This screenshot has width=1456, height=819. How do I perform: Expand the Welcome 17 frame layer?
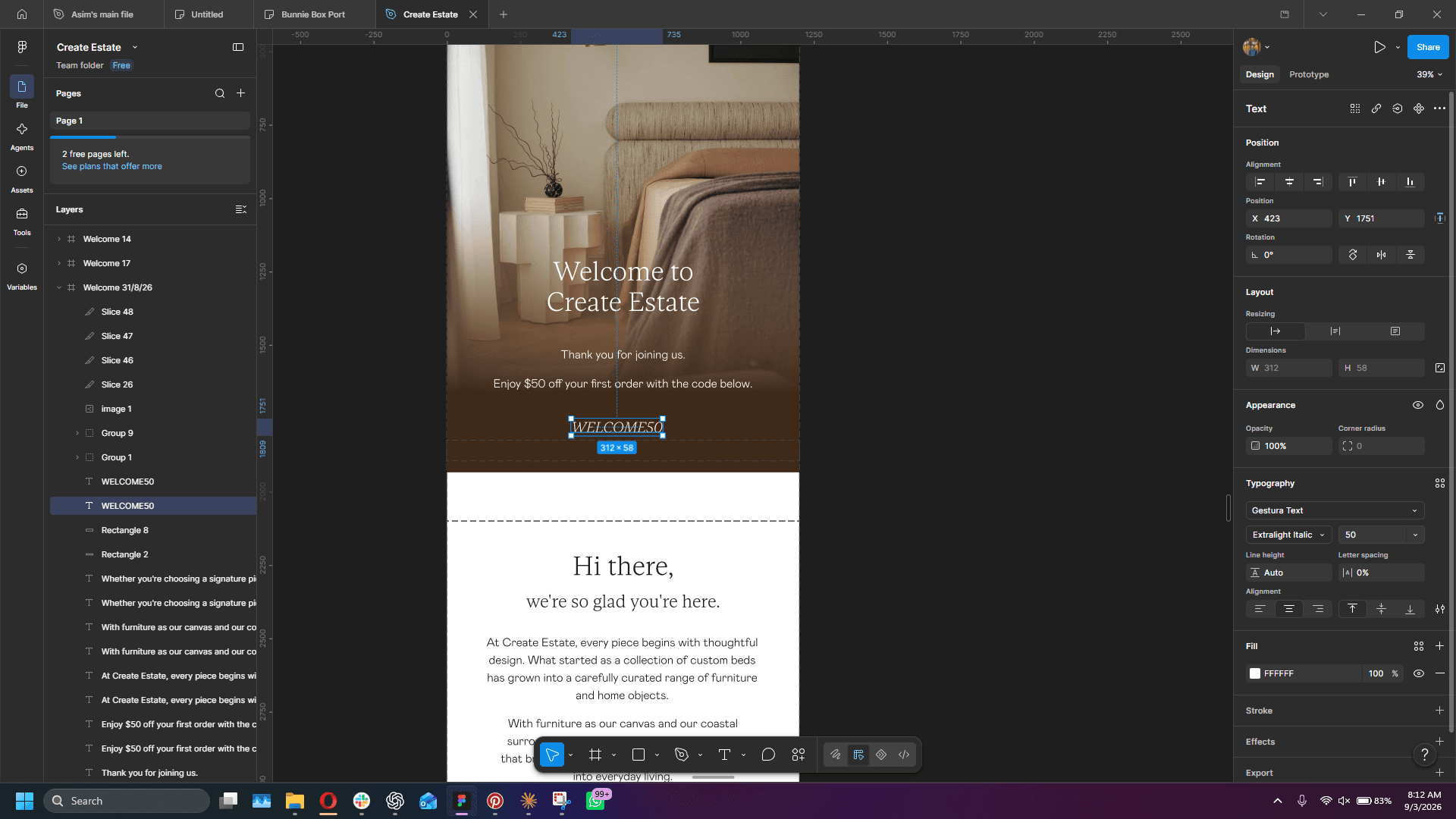59,263
